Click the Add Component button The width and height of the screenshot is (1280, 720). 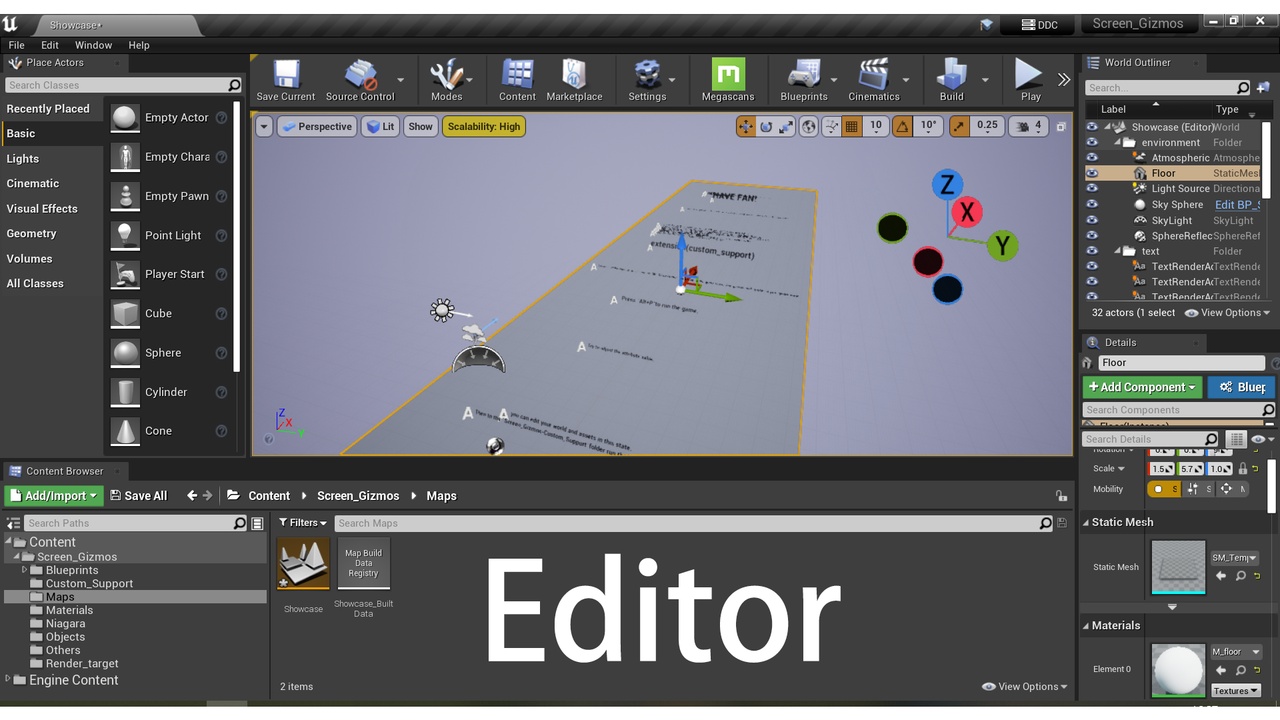(x=1141, y=387)
